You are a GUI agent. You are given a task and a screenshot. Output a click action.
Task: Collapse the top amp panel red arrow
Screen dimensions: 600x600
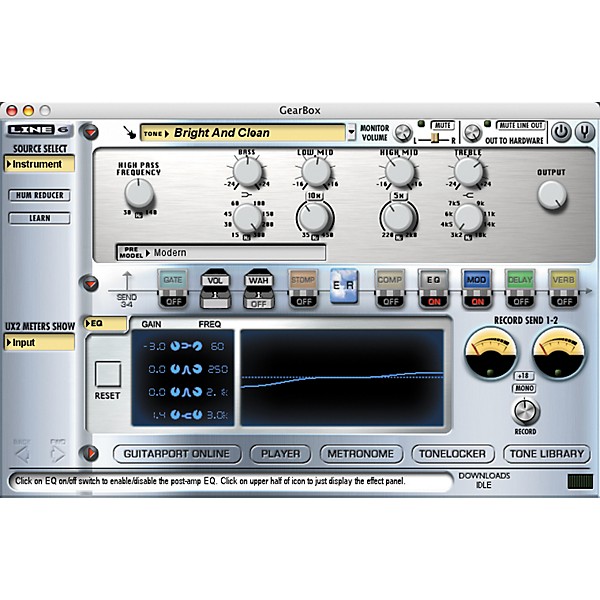pyautogui.click(x=90, y=132)
